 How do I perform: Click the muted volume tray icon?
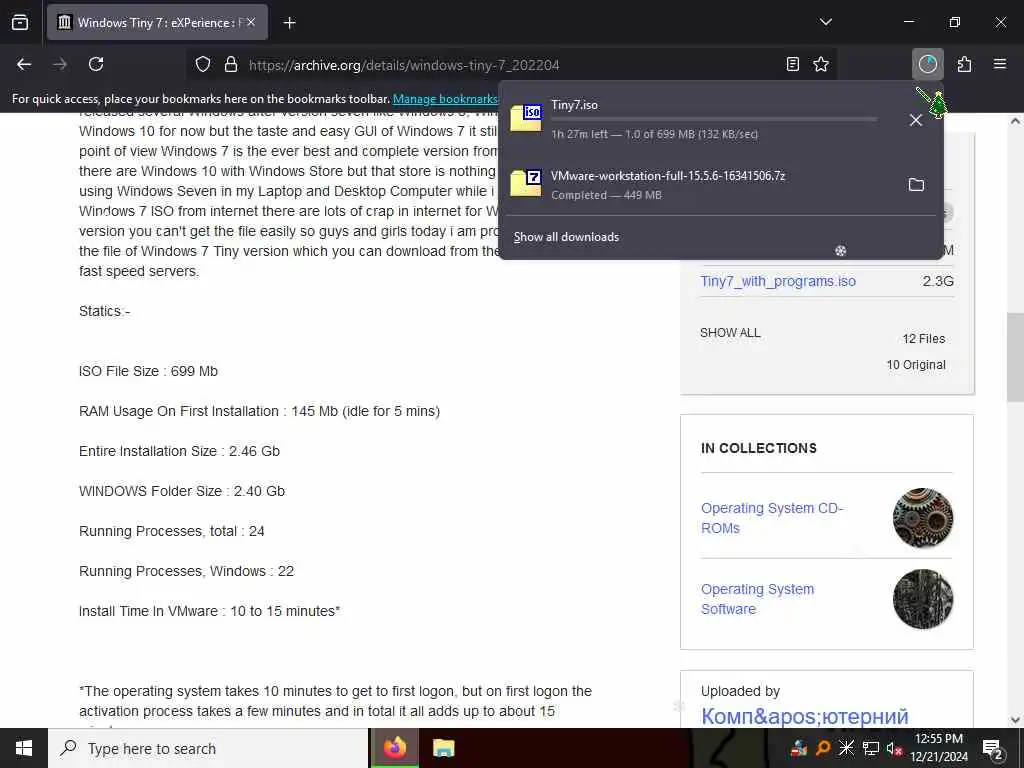(x=894, y=748)
